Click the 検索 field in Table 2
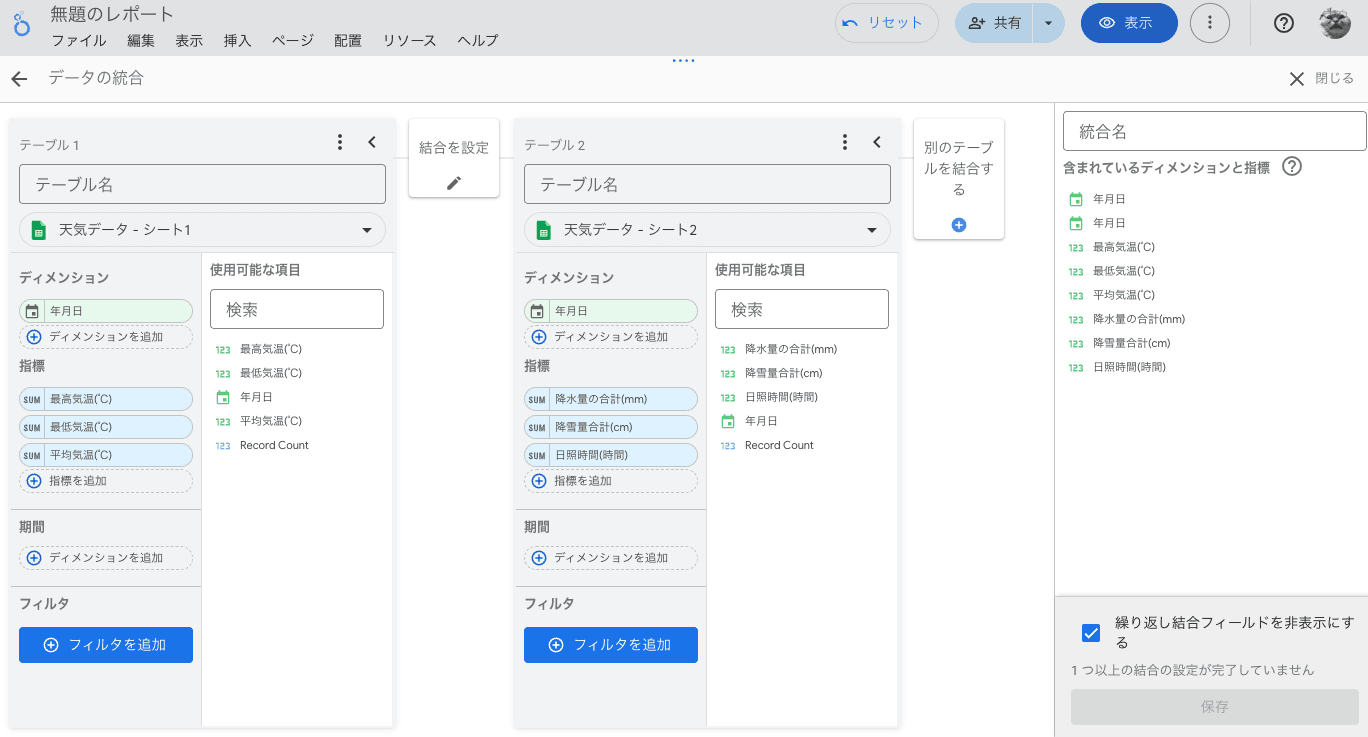The image size is (1368, 737). click(801, 309)
